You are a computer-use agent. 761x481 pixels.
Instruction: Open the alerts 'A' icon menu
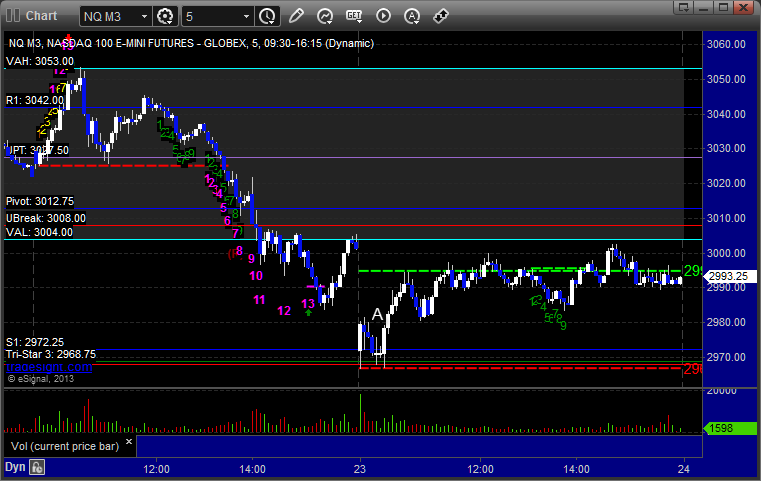tap(412, 16)
